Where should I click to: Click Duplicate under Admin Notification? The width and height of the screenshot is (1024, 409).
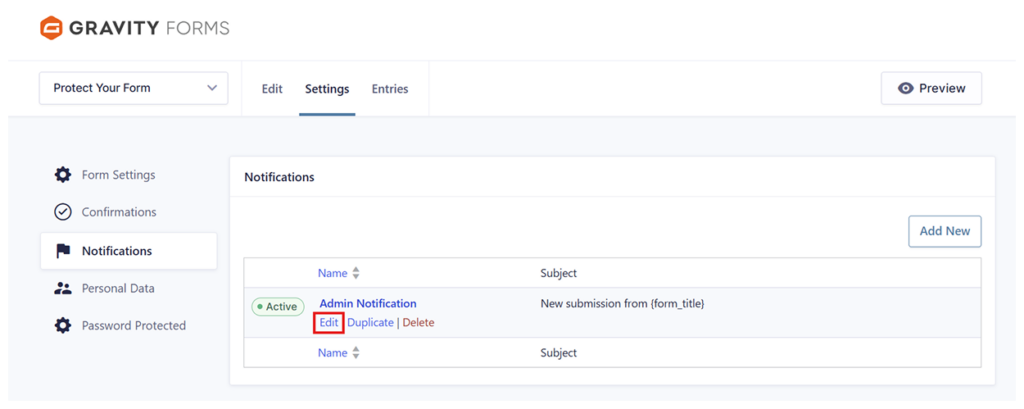(x=370, y=323)
